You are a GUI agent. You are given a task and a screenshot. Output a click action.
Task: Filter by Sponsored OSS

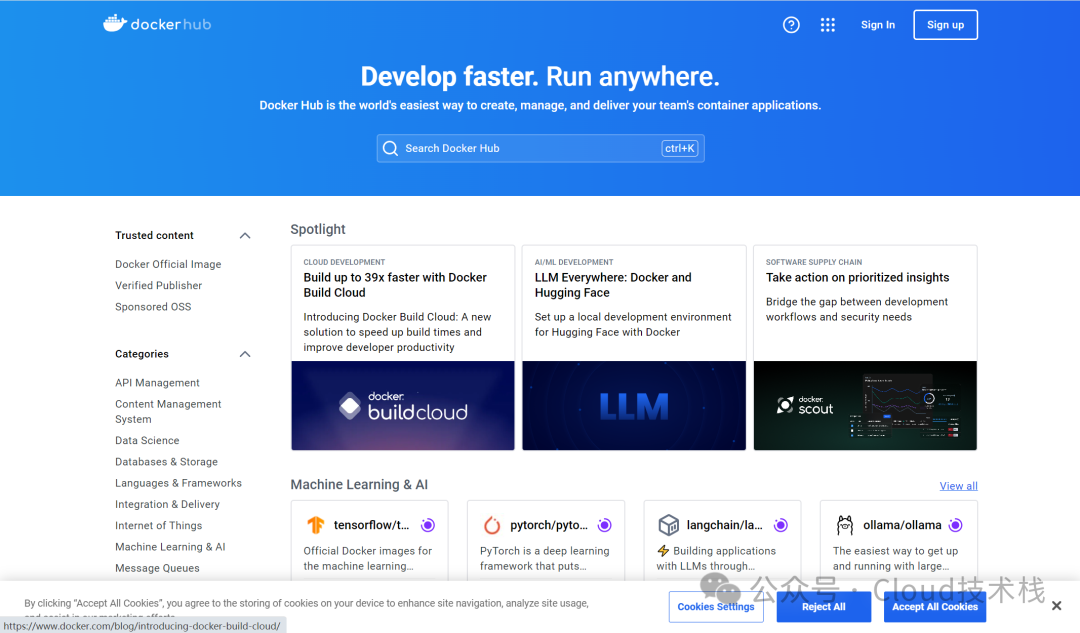[x=153, y=307]
